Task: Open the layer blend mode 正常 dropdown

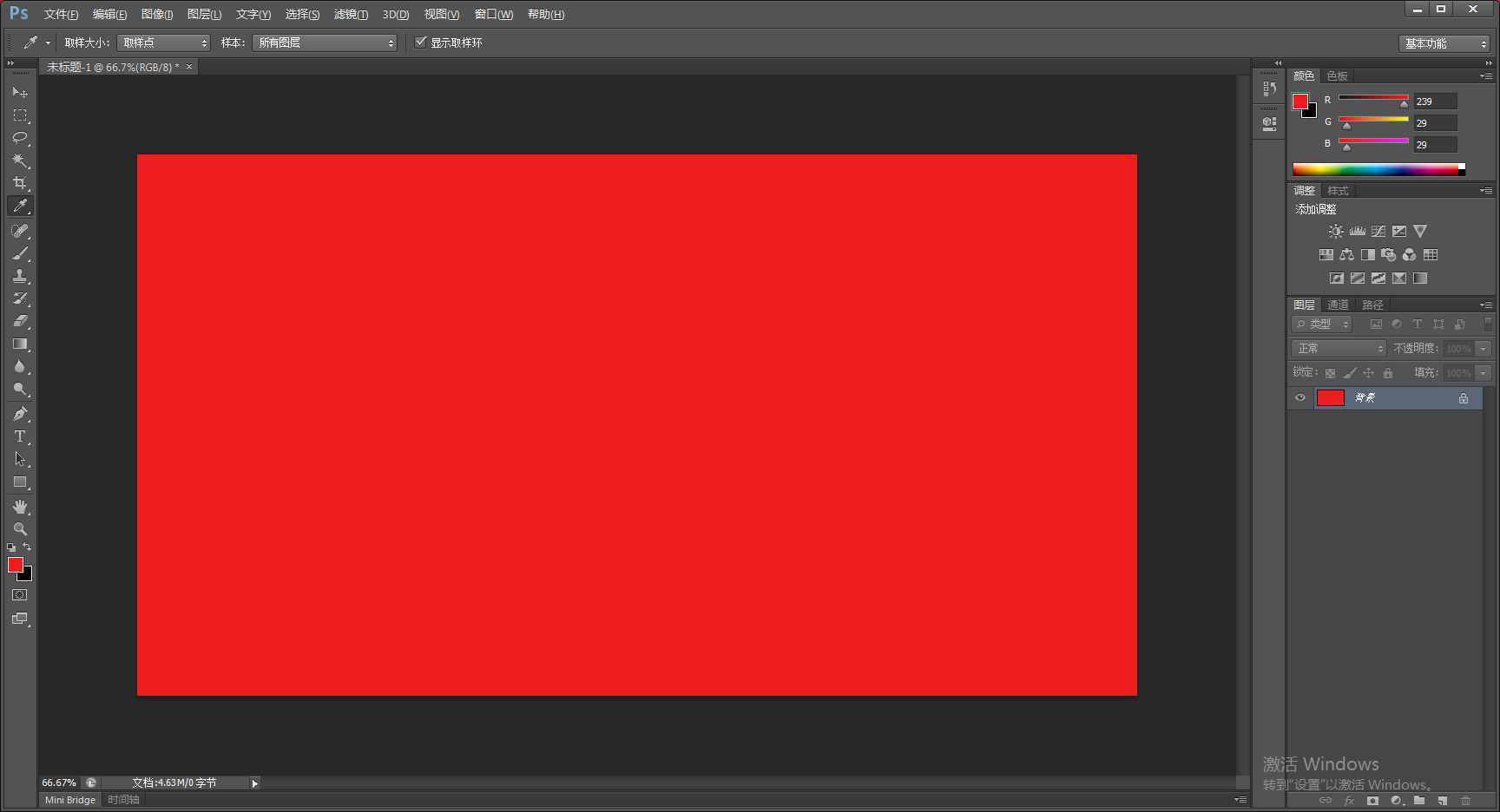Action: 1338,348
